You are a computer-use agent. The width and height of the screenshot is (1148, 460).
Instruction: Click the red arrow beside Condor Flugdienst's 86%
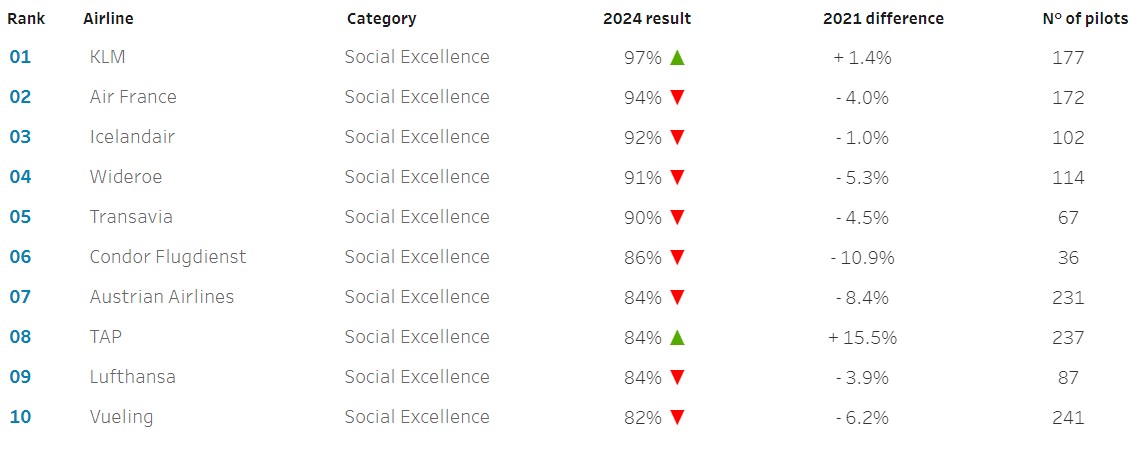(677, 257)
